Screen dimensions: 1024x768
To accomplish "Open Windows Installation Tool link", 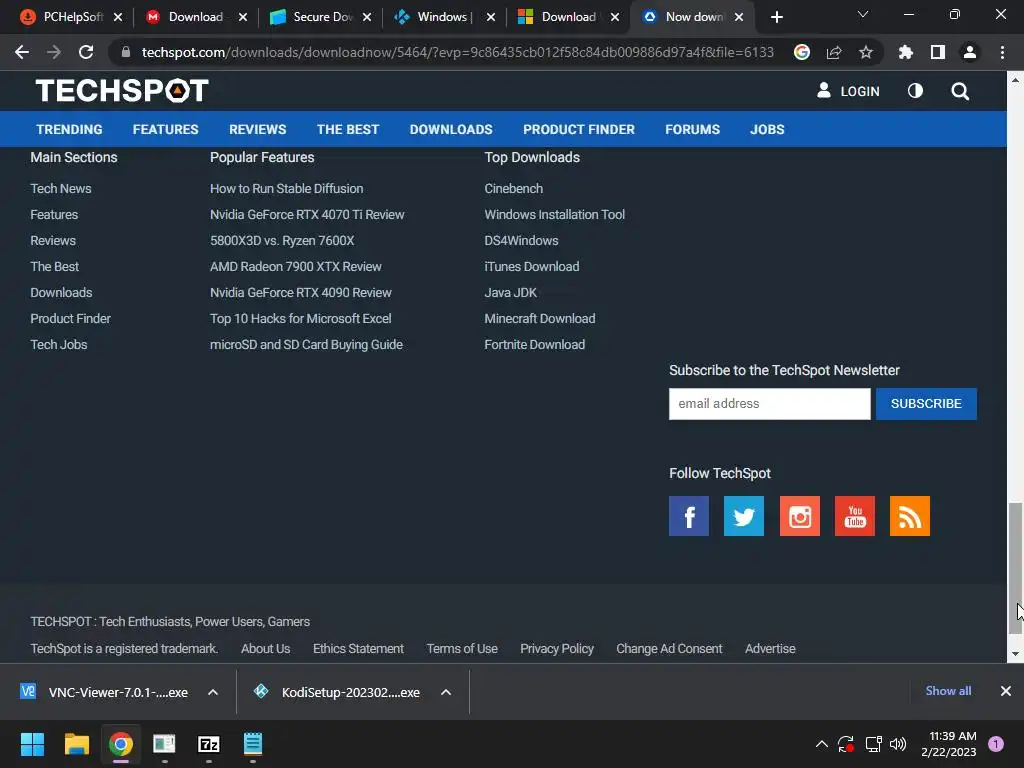I will [x=554, y=214].
